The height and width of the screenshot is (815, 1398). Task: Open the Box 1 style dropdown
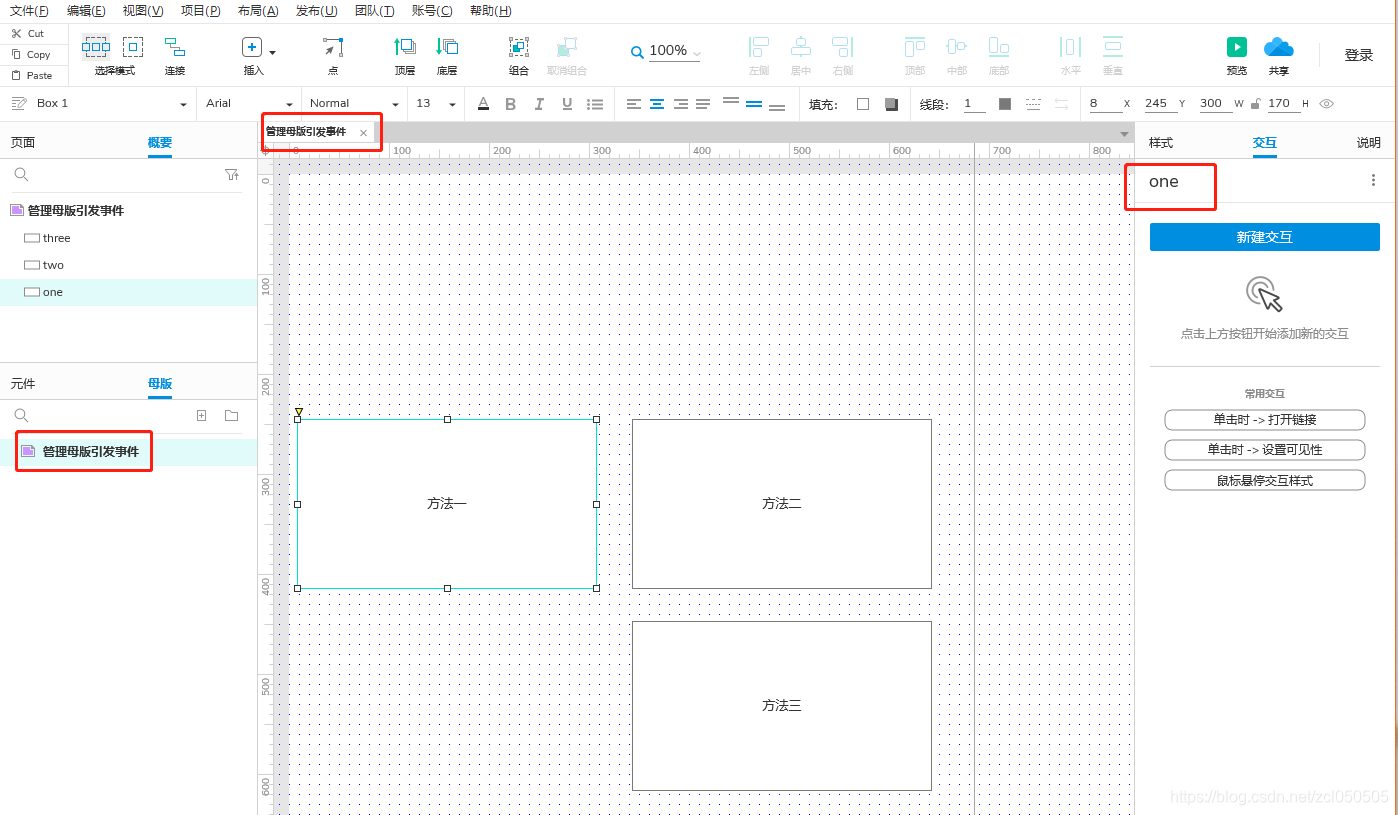(x=183, y=105)
